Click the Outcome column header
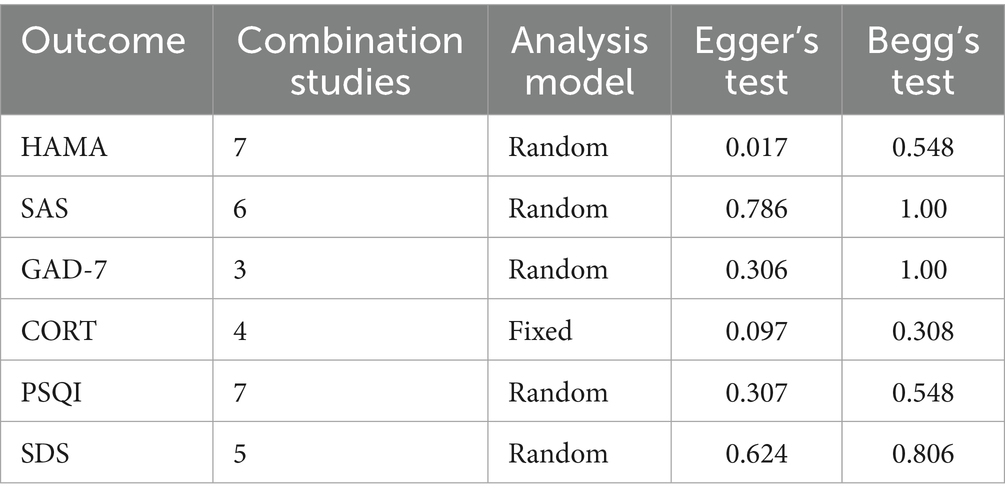Viewport: 1005px width, 501px height. click(103, 41)
